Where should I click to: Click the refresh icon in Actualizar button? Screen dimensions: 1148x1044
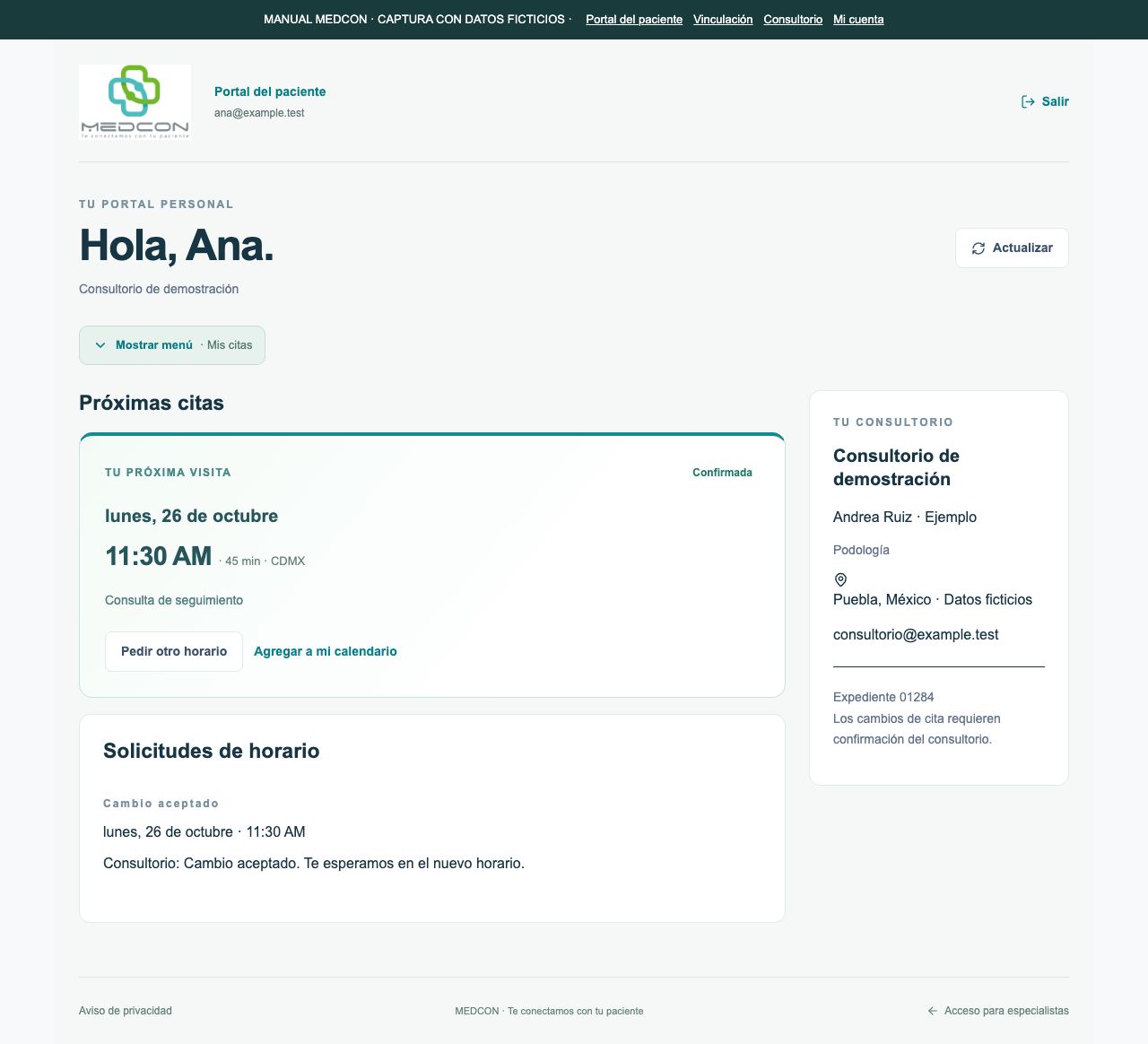pos(978,248)
